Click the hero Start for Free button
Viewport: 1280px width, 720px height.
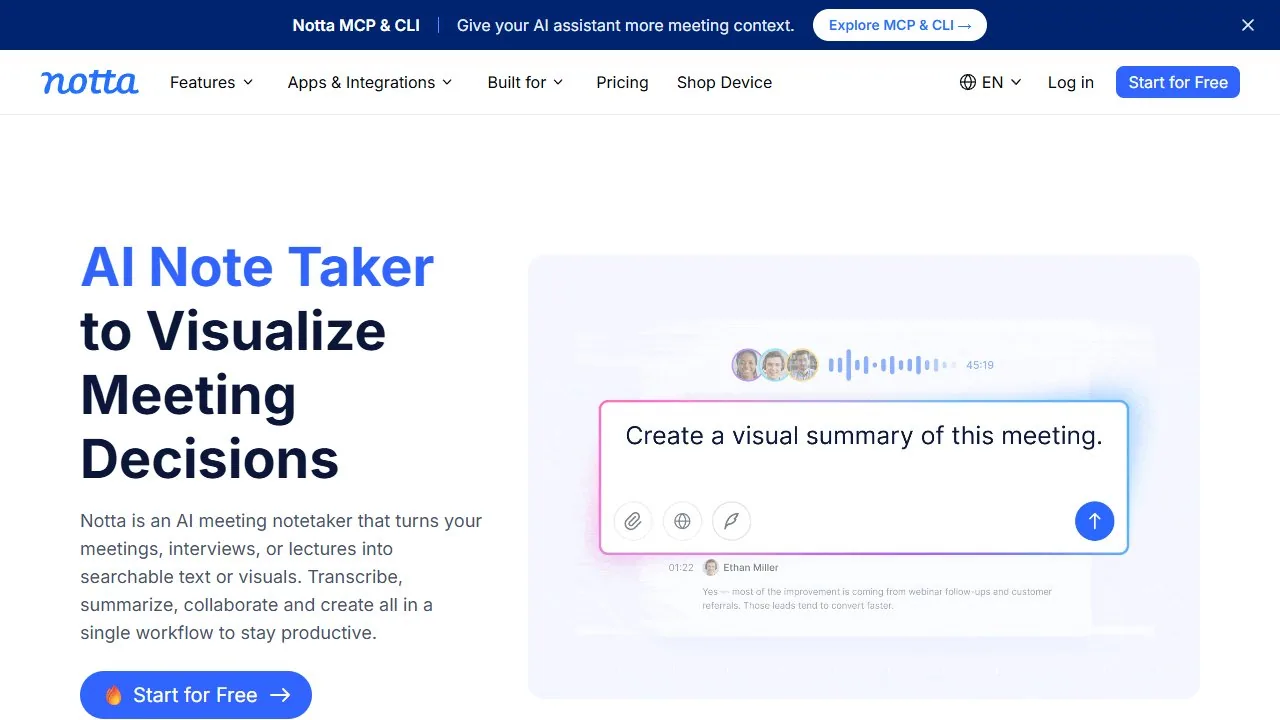coord(196,695)
